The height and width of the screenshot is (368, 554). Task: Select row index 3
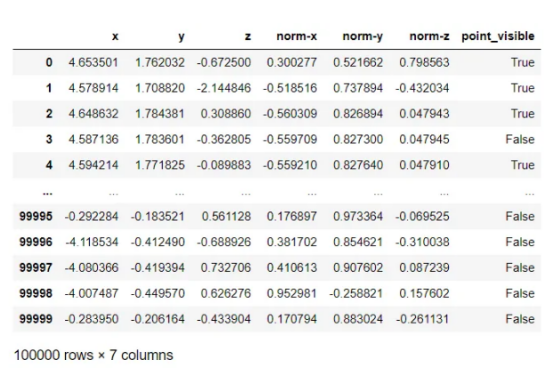tap(49, 139)
